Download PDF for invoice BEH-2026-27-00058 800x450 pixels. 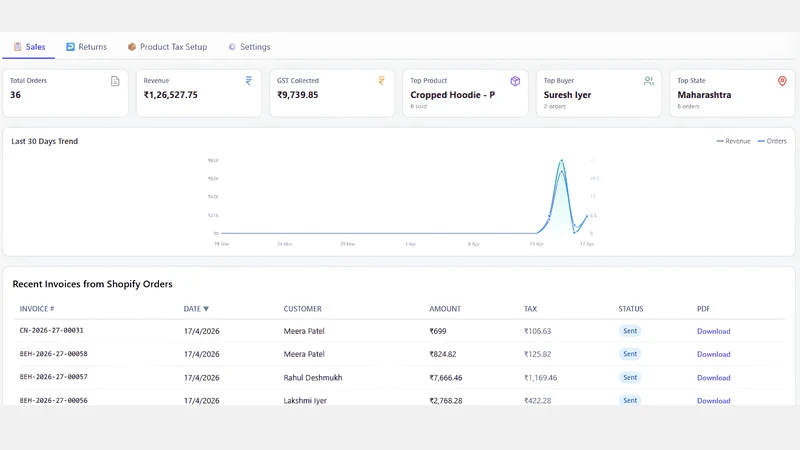click(x=713, y=354)
